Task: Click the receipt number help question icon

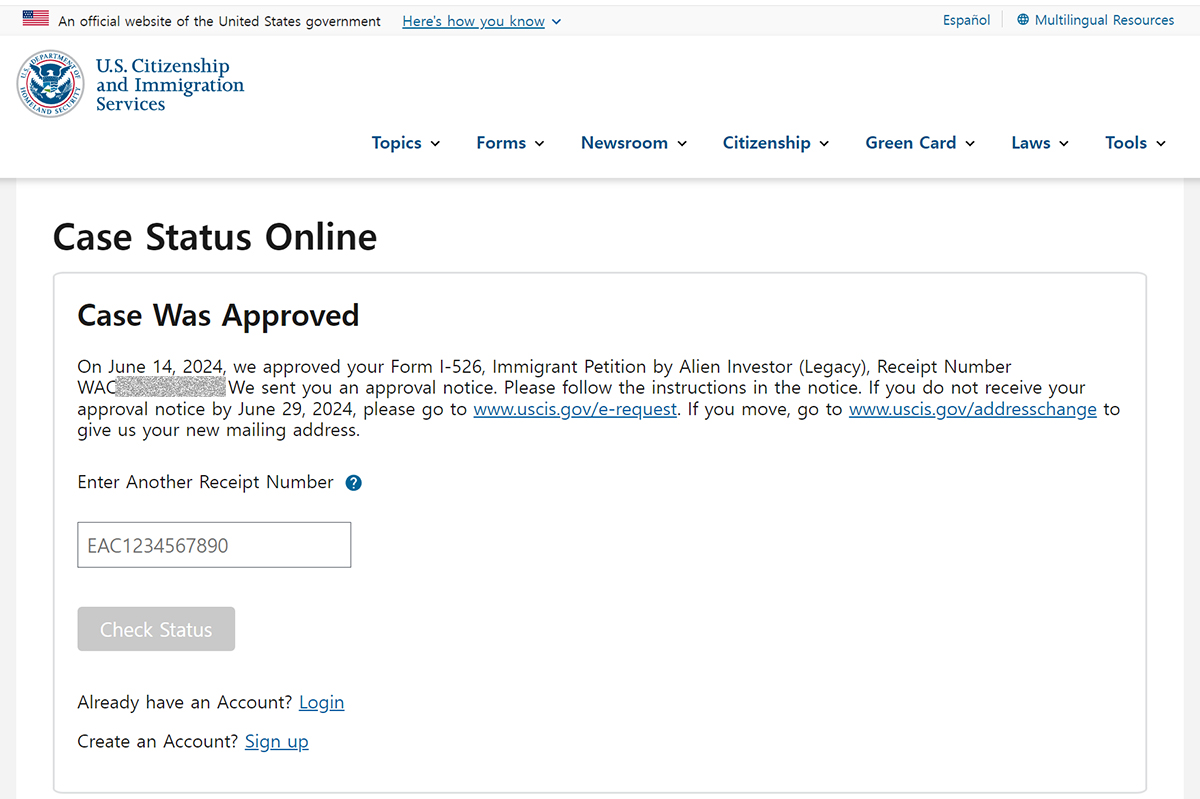Action: coord(353,483)
